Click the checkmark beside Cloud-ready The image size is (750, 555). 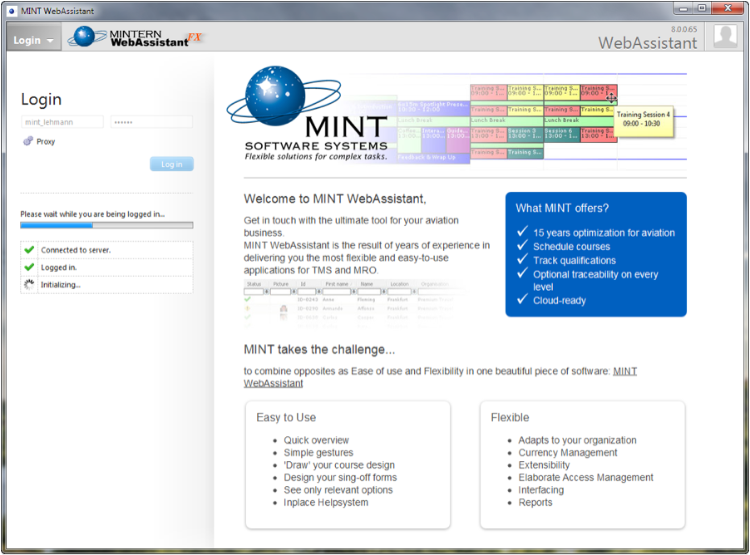pyautogui.click(x=522, y=300)
